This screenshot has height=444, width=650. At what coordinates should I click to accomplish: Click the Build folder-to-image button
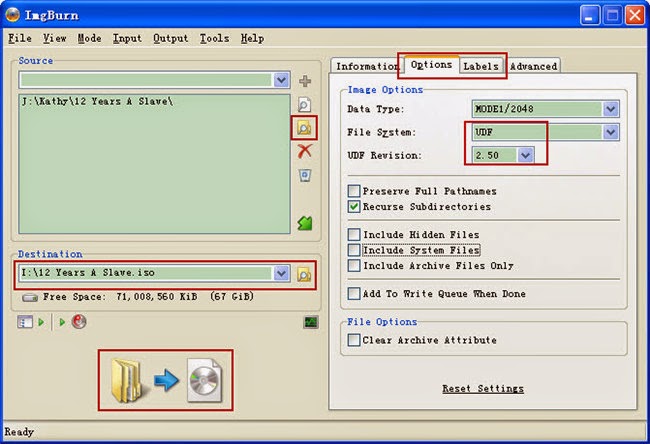coord(166,381)
